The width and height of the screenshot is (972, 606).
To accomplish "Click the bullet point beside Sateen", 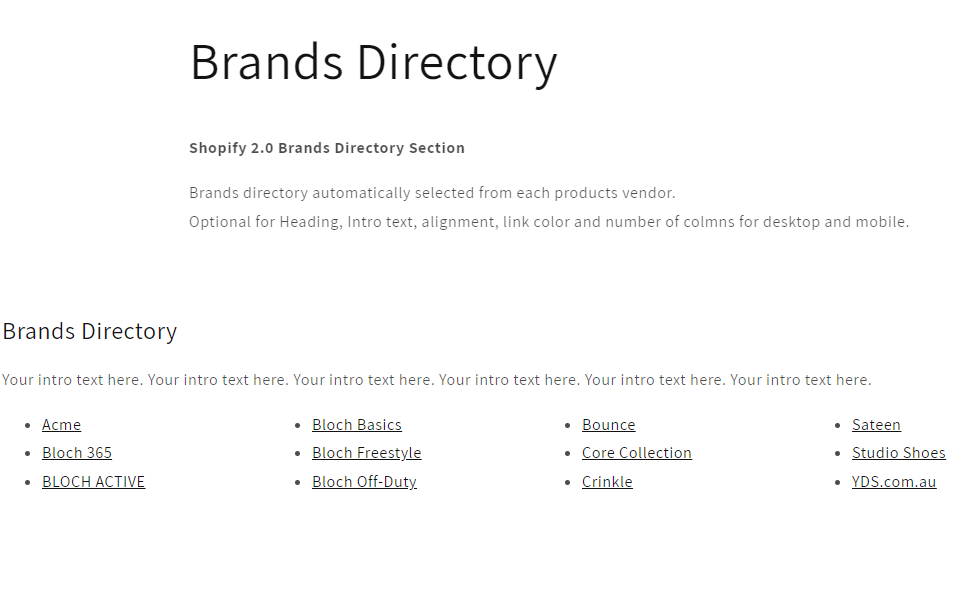I will point(837,426).
